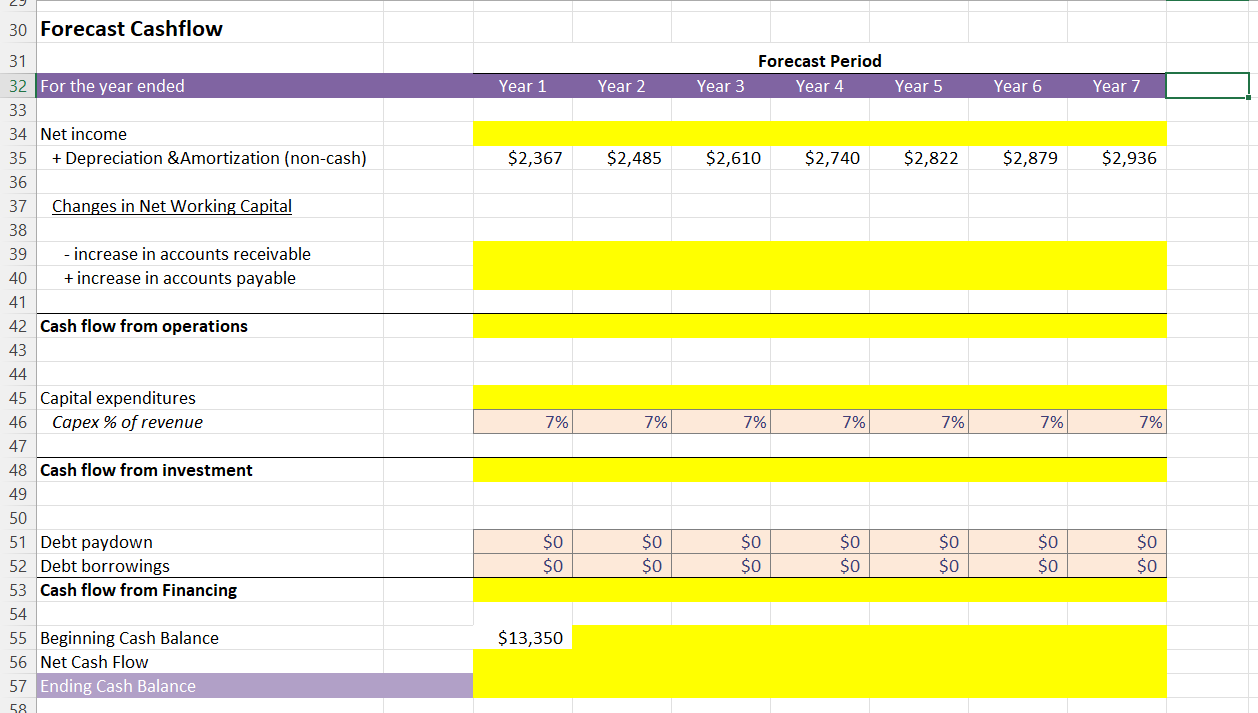Click yellow Year 1 Ending Cash Balance cell

522,686
